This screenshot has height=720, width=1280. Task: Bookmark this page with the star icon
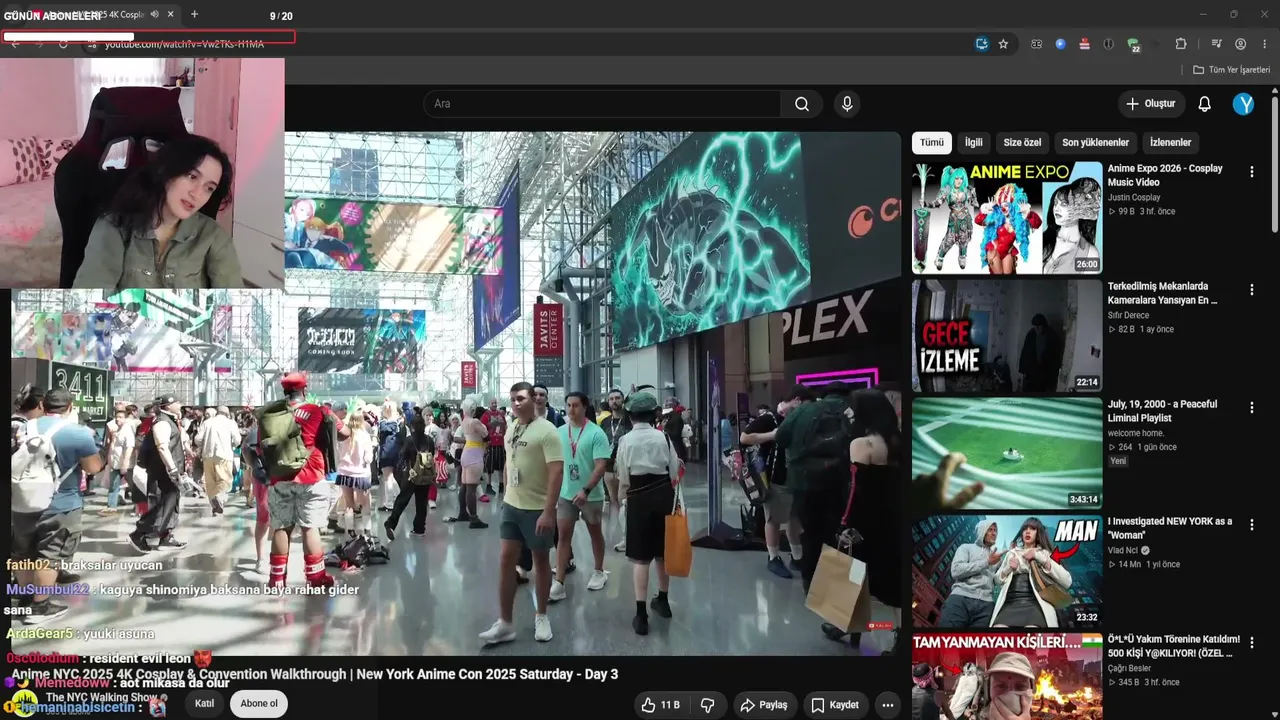1003,44
